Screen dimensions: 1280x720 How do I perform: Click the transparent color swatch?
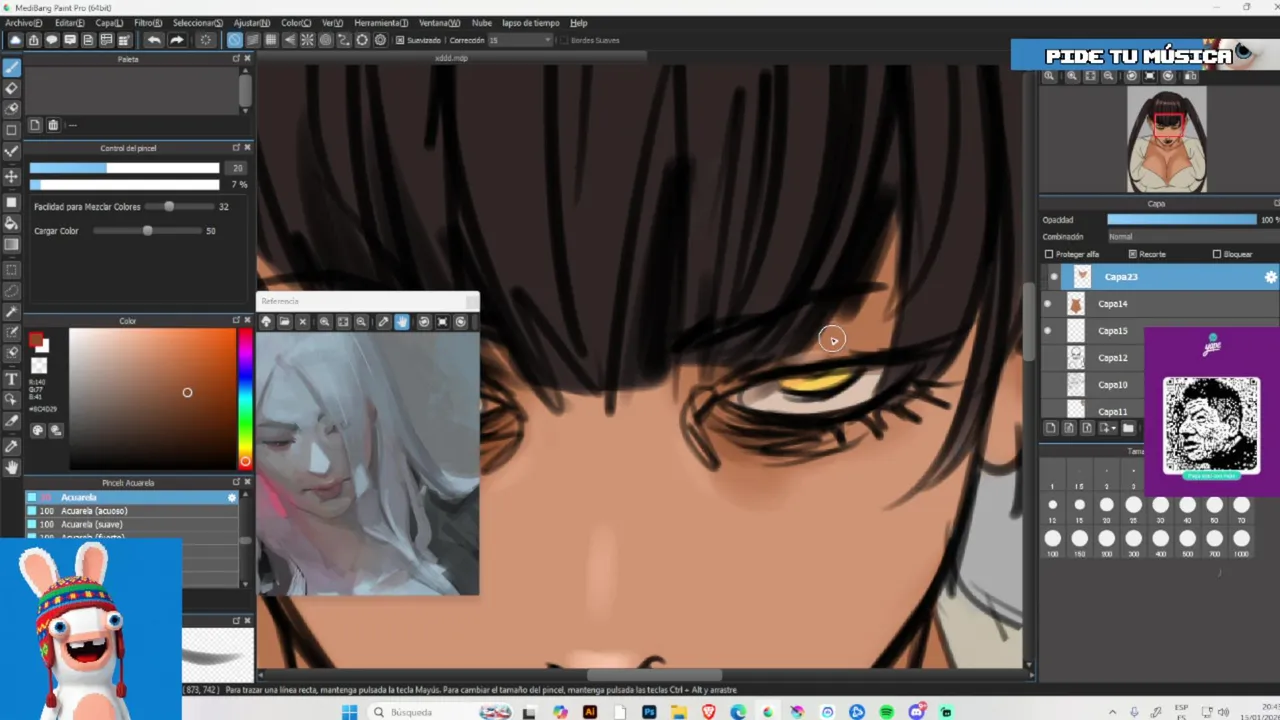pyautogui.click(x=39, y=366)
